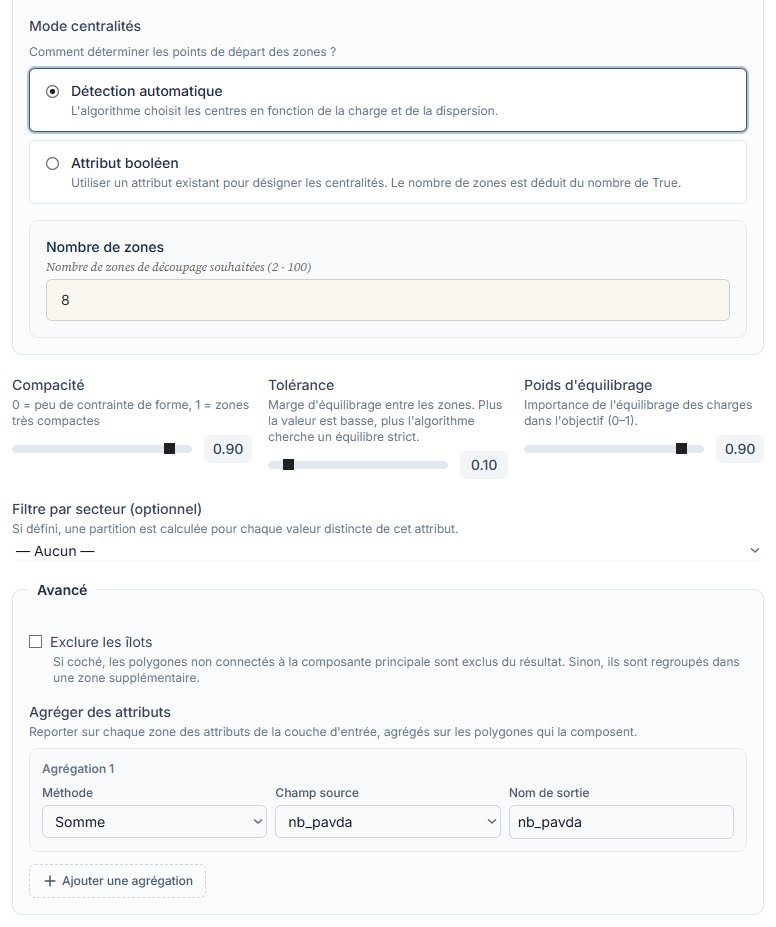
Task: Select the Détection automatique radio button
Action: point(53,92)
